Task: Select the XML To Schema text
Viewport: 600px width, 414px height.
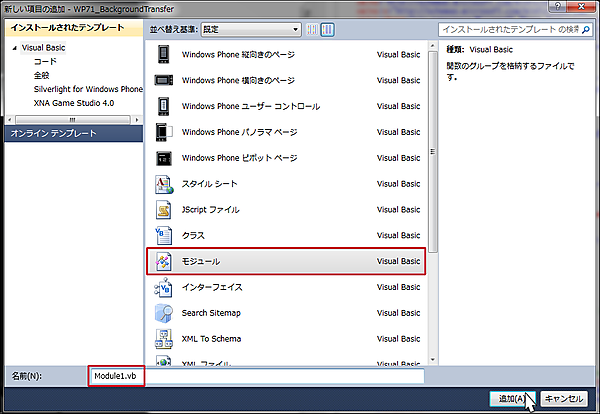Action: [211, 339]
